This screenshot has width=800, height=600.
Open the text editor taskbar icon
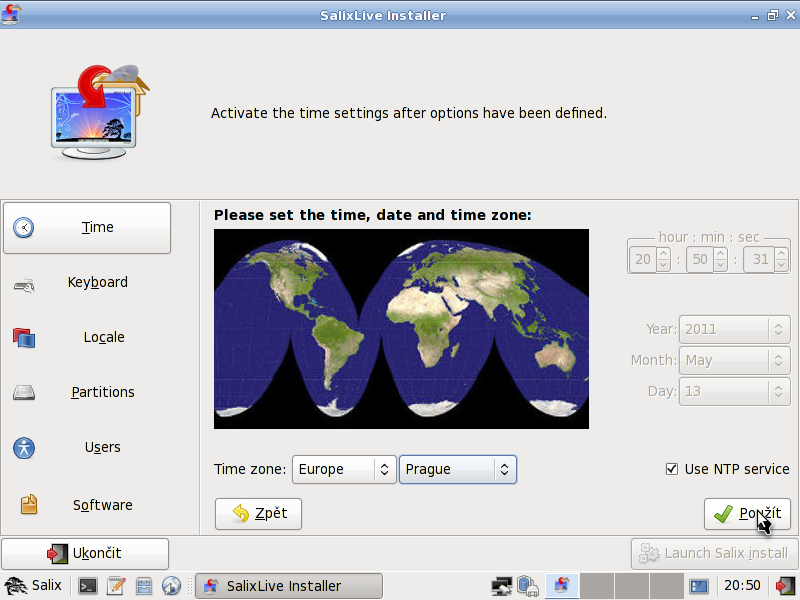click(x=116, y=586)
